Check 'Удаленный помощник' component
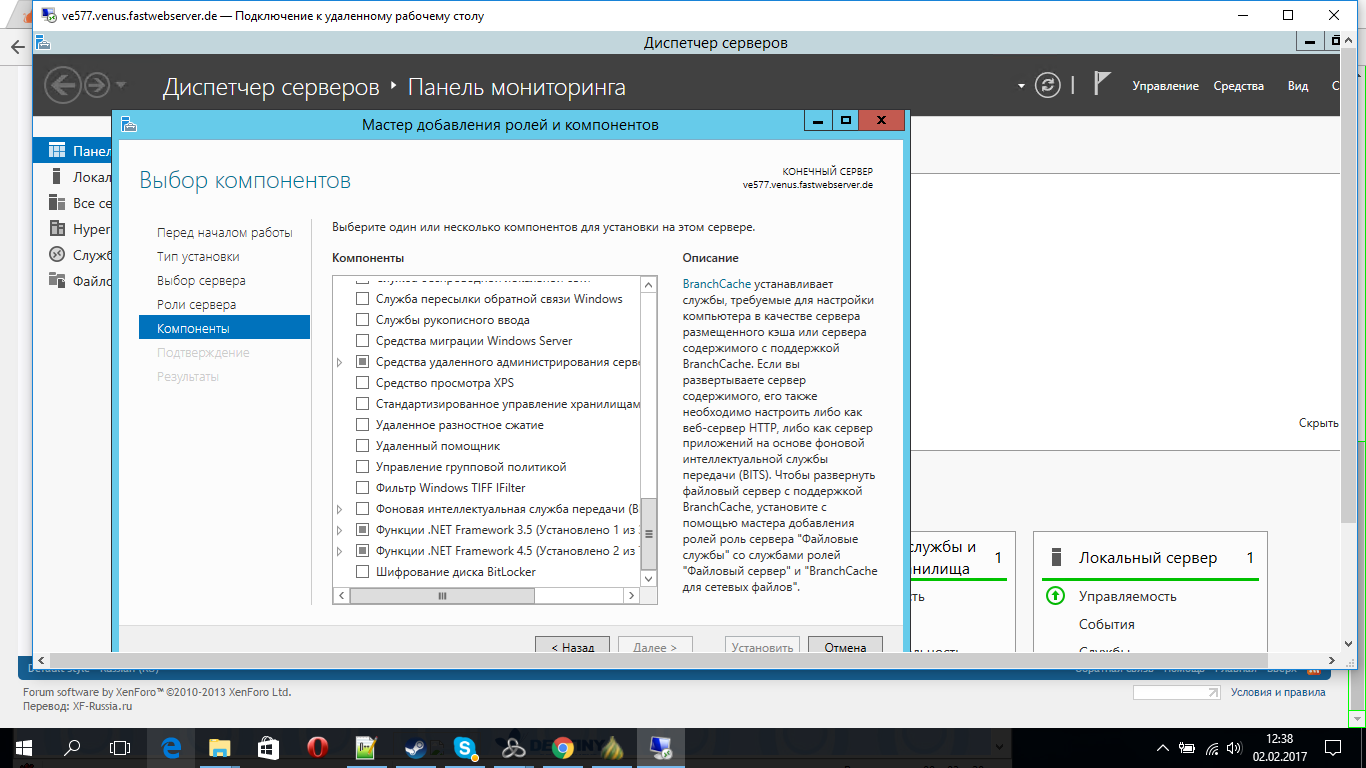The width and height of the screenshot is (1366, 768). 363,446
